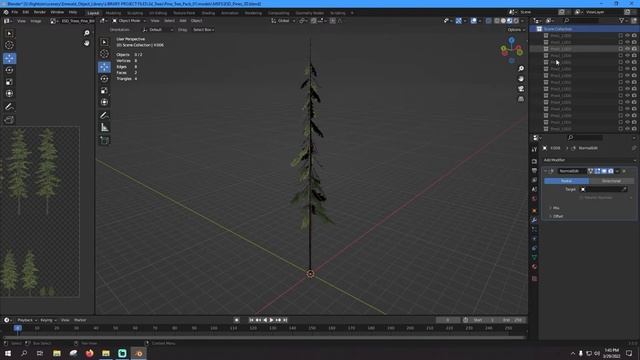Expand the Offset subpanel
The image size is (640, 360).
(556, 216)
